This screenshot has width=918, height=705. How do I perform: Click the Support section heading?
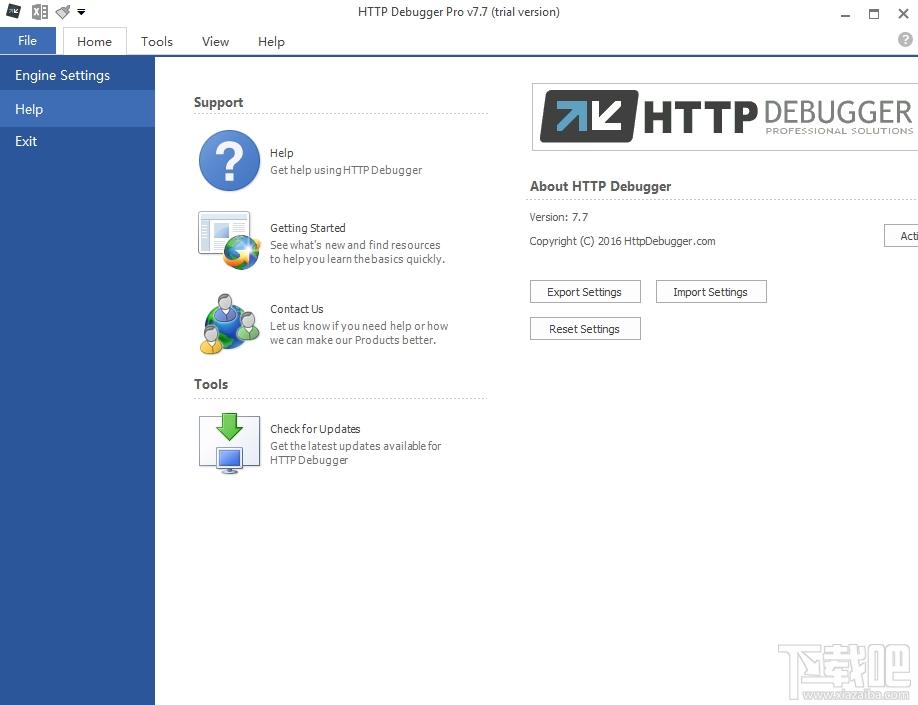point(218,102)
